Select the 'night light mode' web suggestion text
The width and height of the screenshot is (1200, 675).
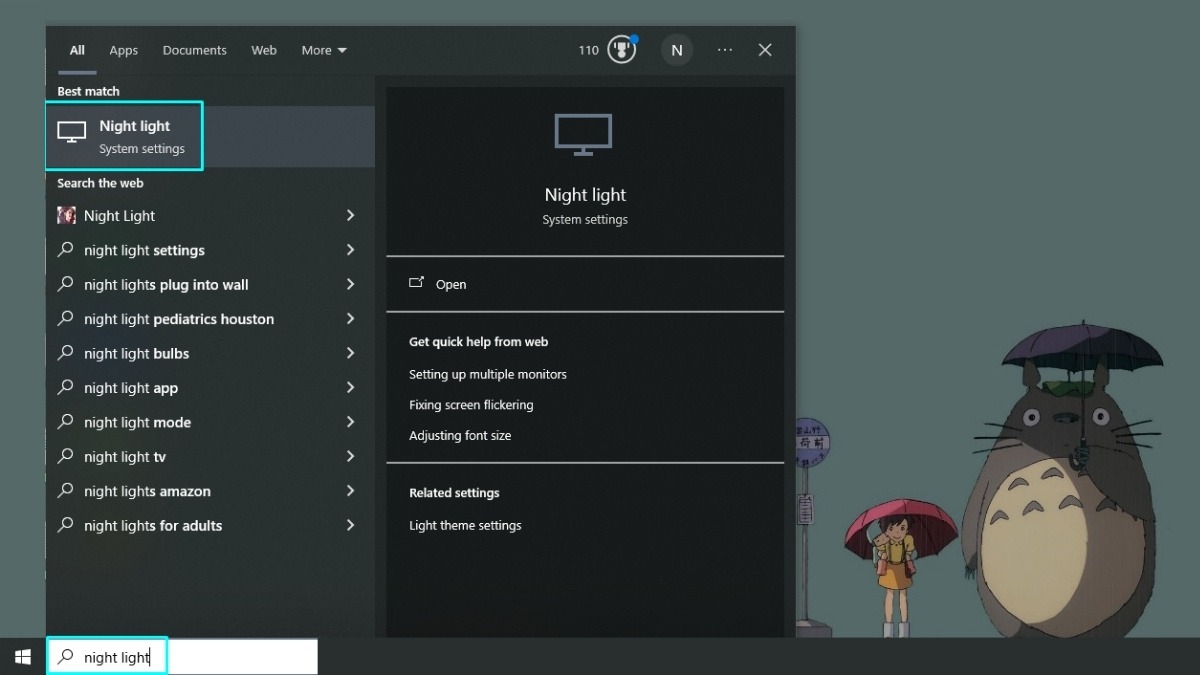(x=137, y=422)
